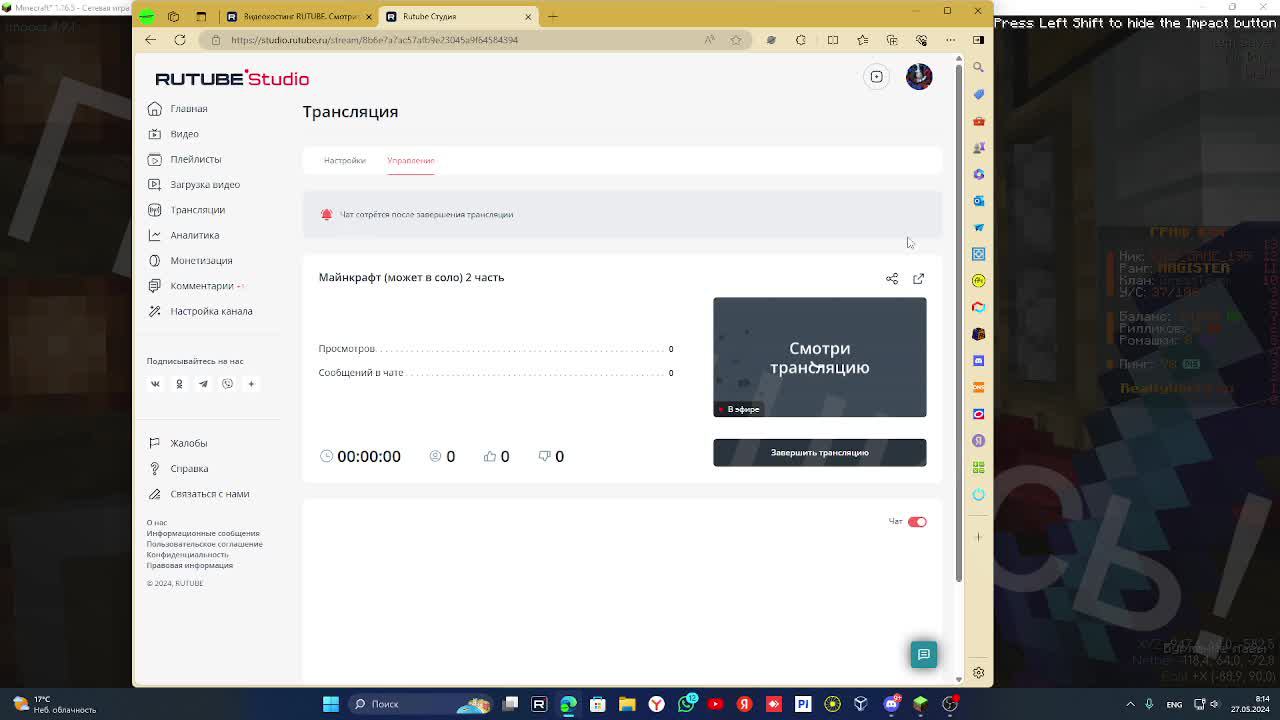Viewport: 1280px width, 720px height.
Task: Open the Главная sidebar item
Action: [x=178, y=109]
